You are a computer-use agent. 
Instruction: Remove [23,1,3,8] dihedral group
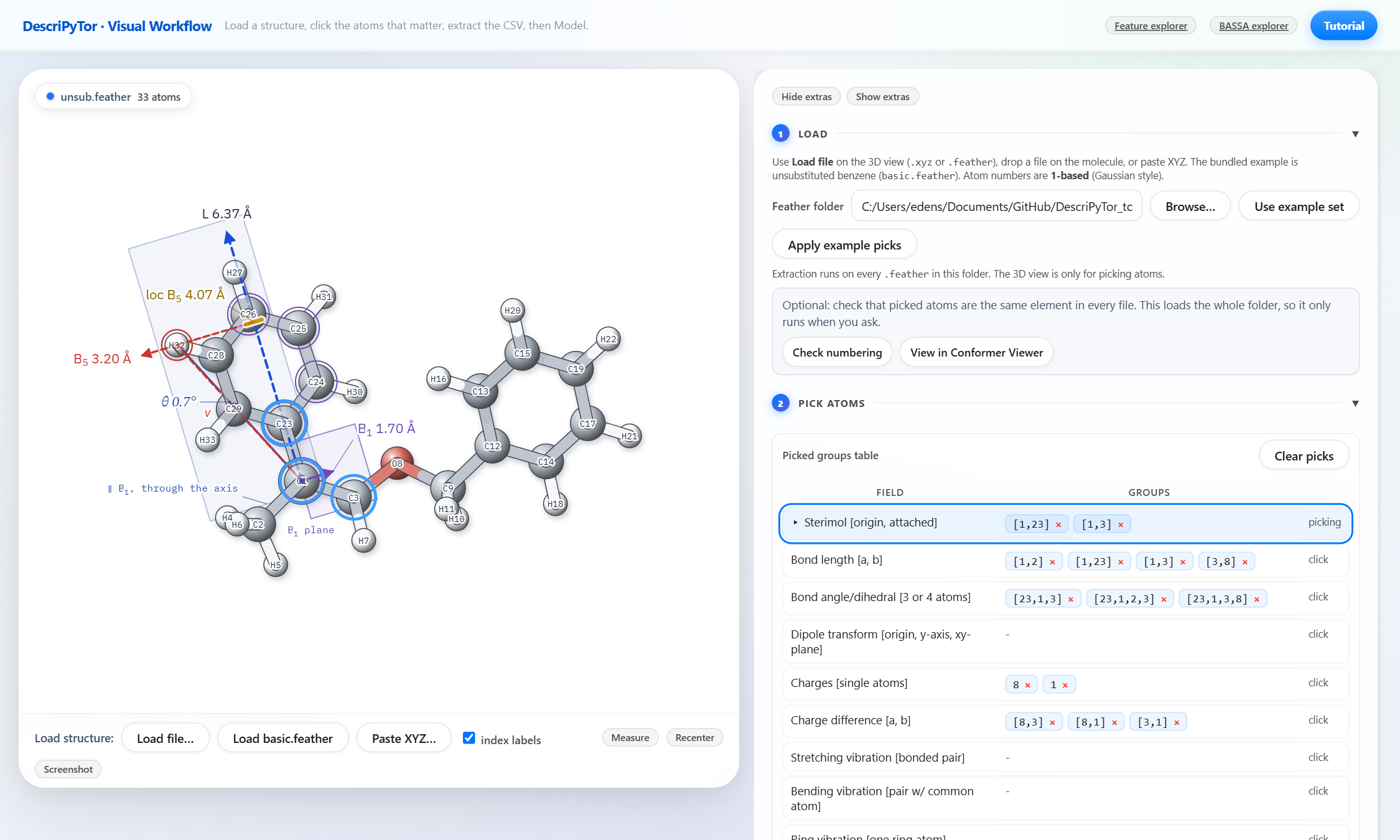(1256, 599)
